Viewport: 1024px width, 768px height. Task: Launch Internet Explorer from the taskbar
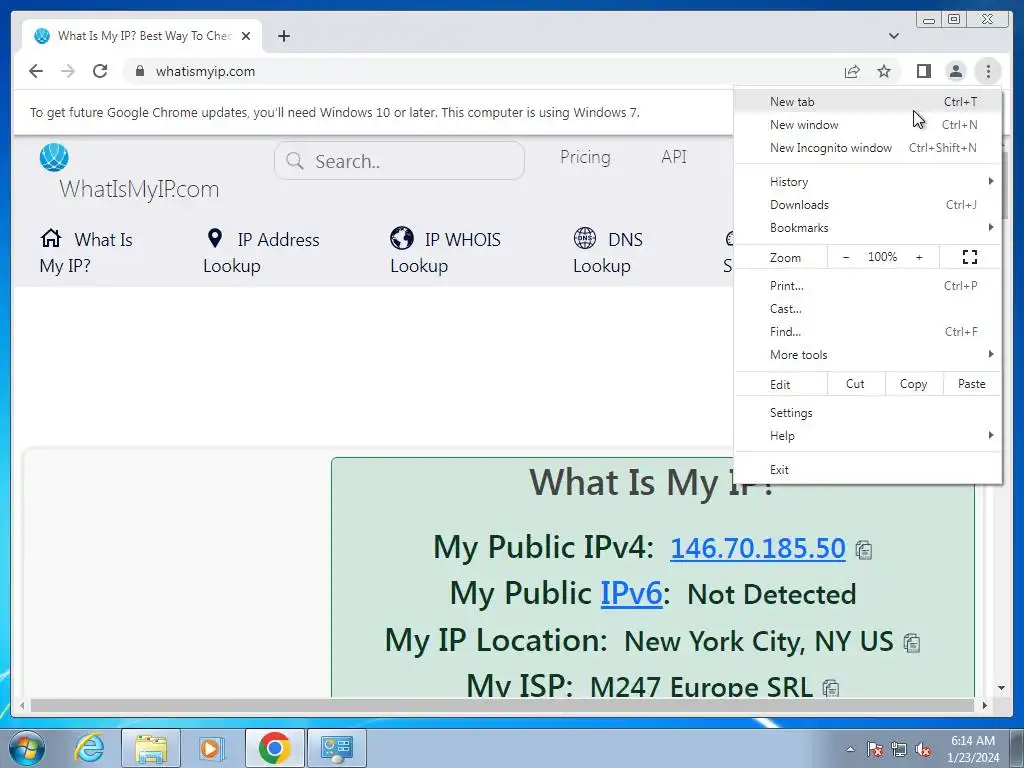pyautogui.click(x=89, y=748)
